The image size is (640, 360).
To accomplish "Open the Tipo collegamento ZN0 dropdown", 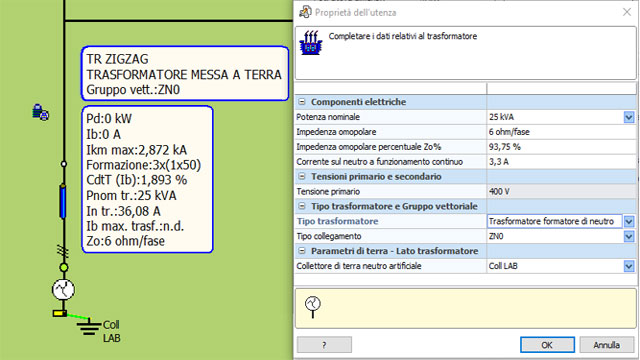I will [629, 236].
